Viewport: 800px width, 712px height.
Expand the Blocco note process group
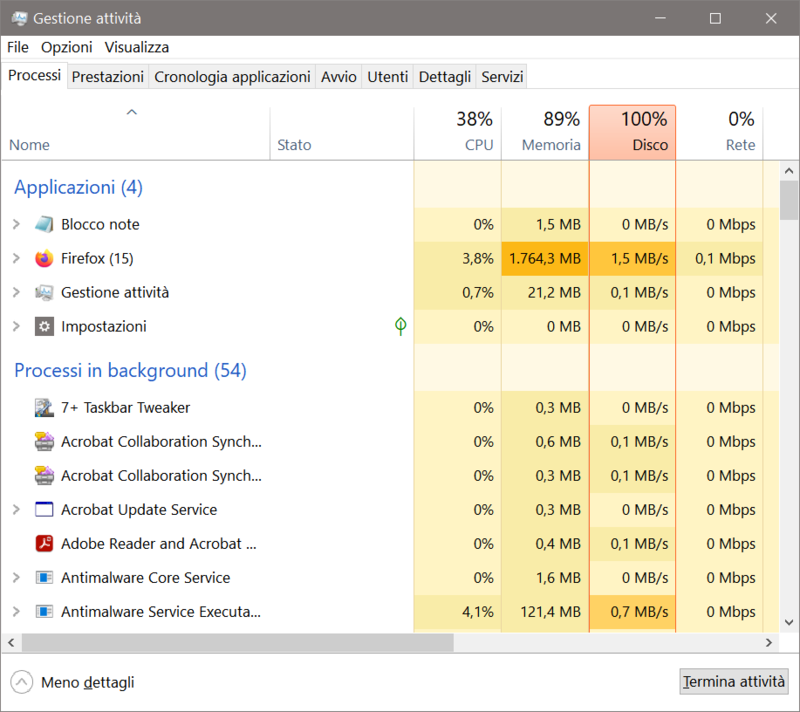(x=16, y=224)
